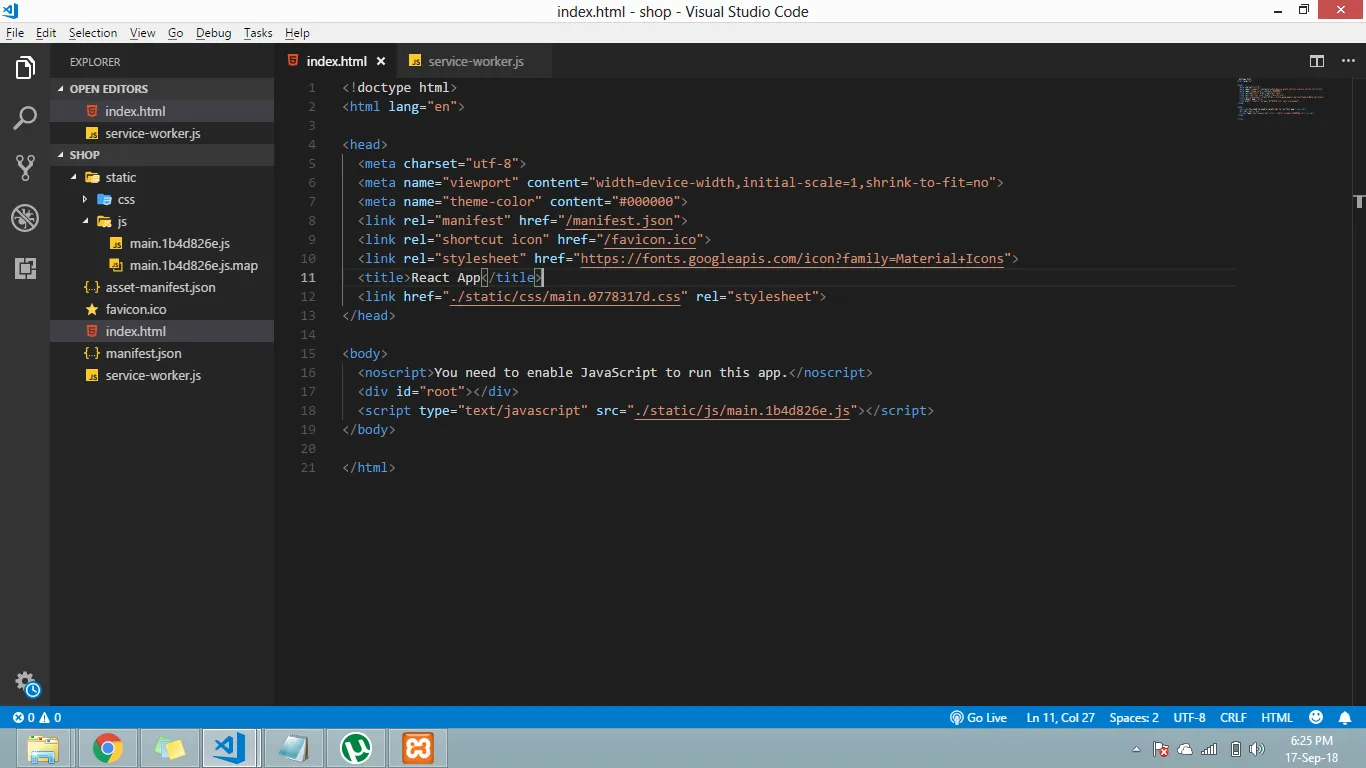The height and width of the screenshot is (768, 1366).
Task: Open the Tasks menu
Action: [258, 33]
